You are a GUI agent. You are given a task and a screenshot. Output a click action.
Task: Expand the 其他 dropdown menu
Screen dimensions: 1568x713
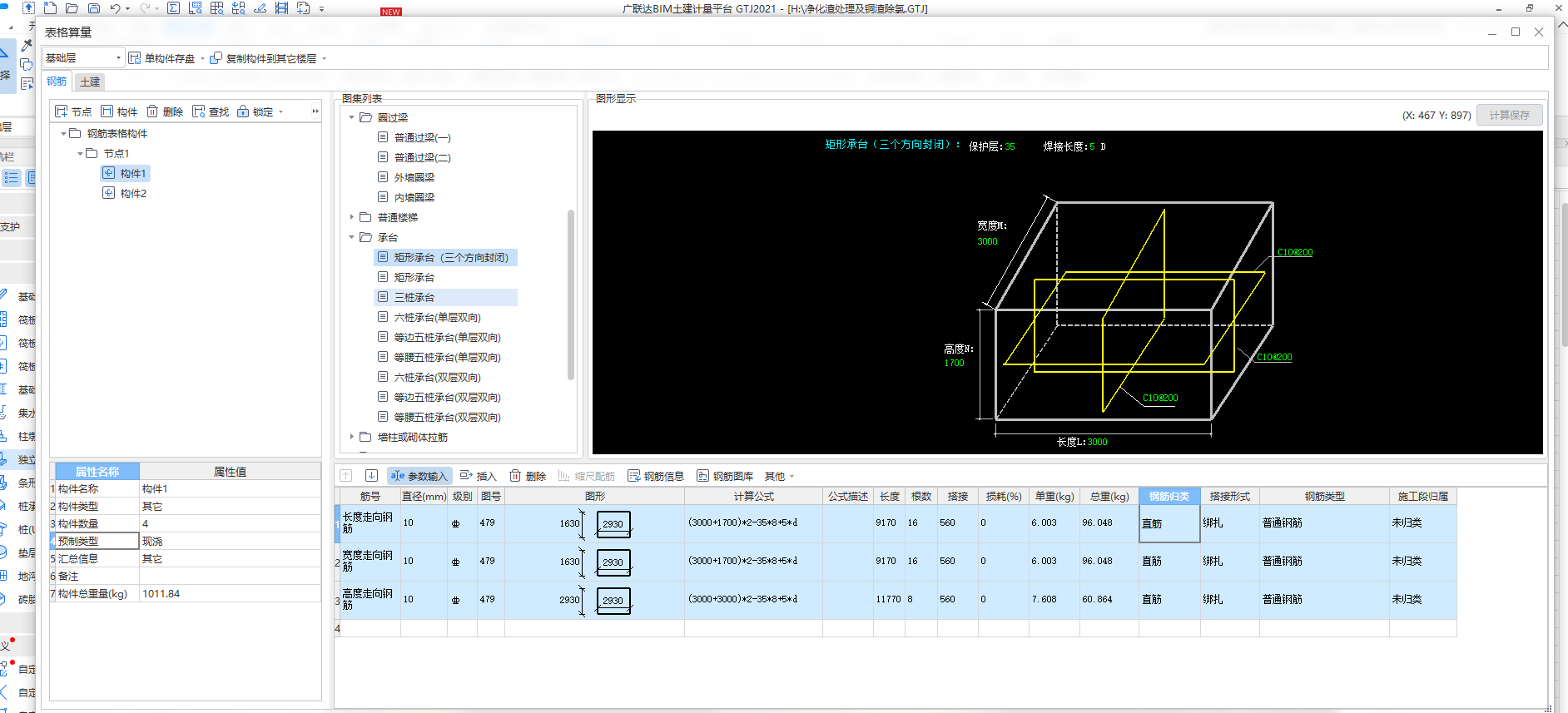click(780, 476)
